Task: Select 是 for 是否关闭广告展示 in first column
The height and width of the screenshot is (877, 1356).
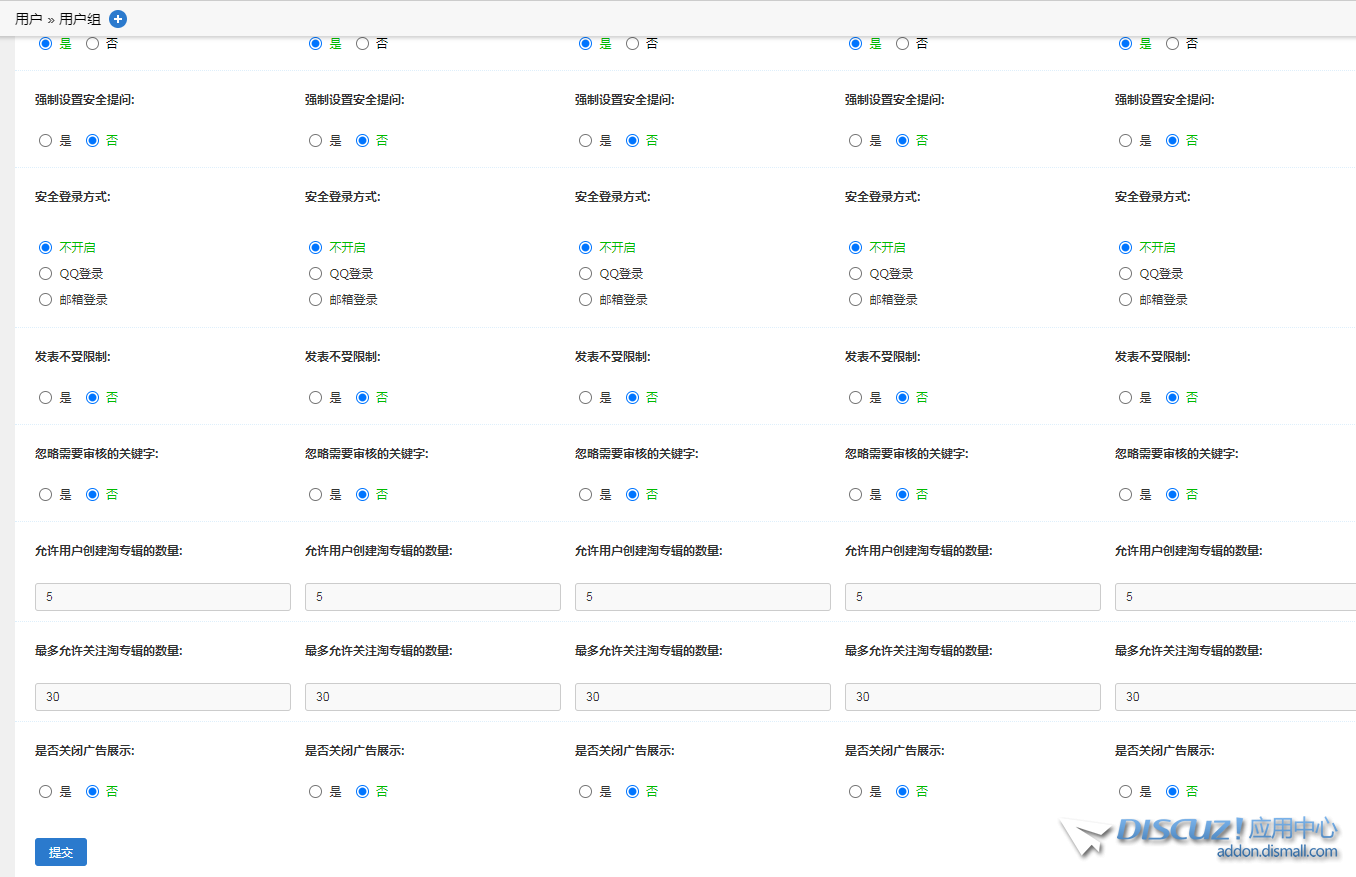Action: click(x=45, y=792)
